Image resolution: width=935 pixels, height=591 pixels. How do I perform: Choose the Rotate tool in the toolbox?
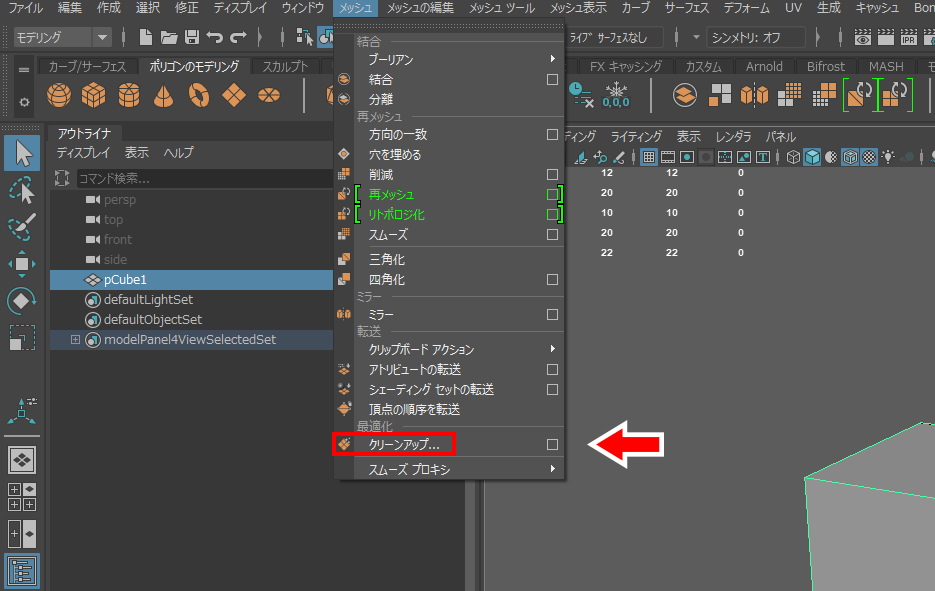22,301
